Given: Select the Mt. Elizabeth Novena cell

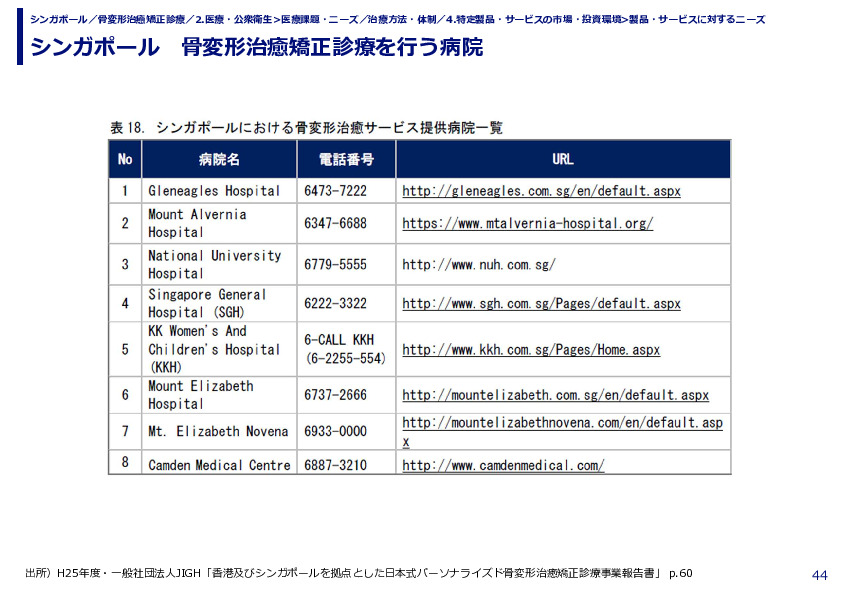Looking at the screenshot, I should pyautogui.click(x=219, y=431).
